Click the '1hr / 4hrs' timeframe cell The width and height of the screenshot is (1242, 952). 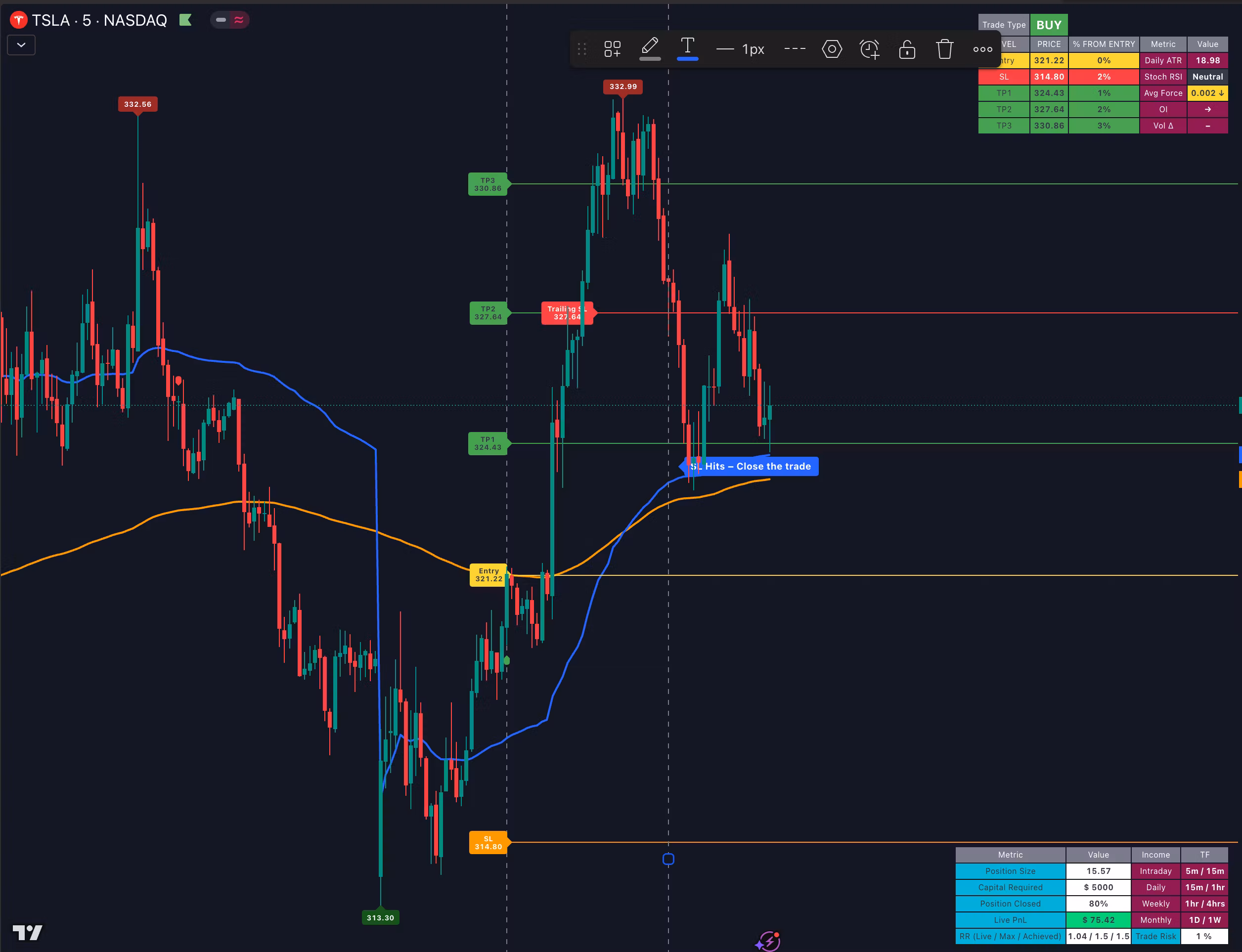click(1204, 904)
